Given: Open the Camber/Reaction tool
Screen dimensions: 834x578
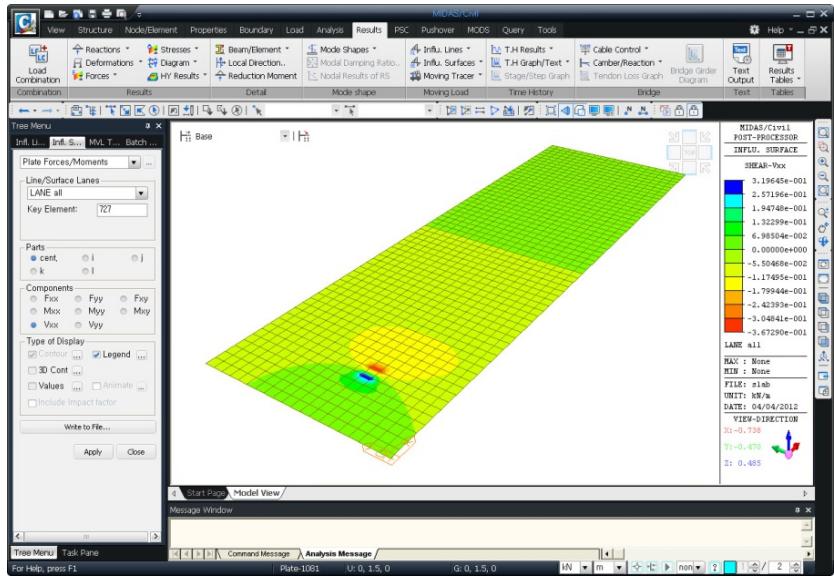Looking at the screenshot, I should [621, 63].
